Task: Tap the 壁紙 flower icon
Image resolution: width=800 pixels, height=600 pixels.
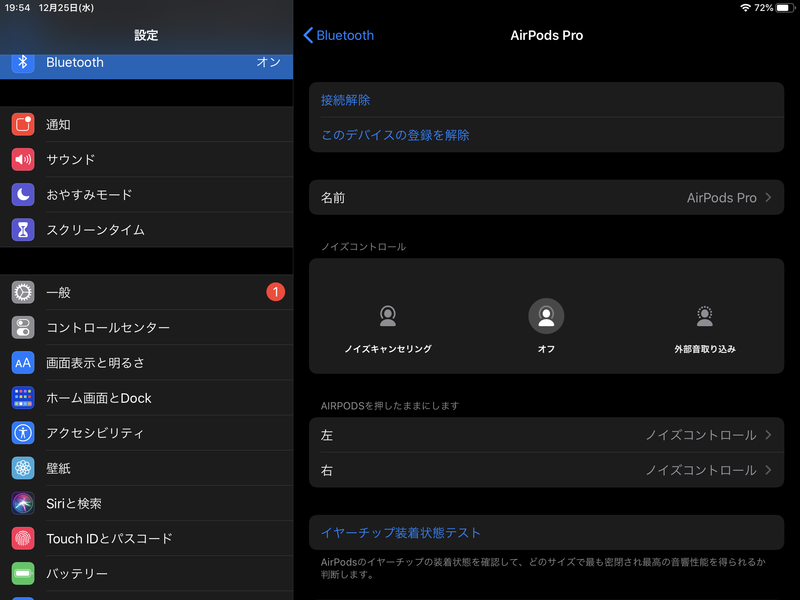Action: click(x=23, y=468)
